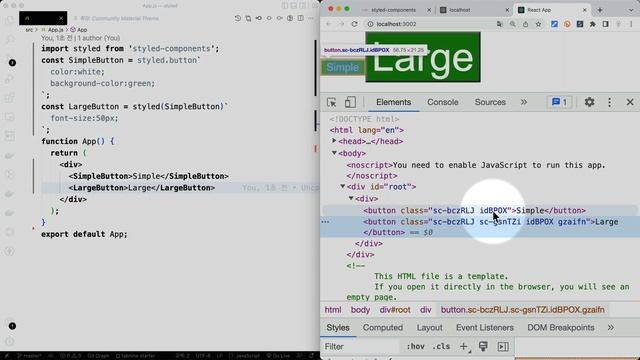Go forward in browser history
This screenshot has height=360, width=640.
(341, 24)
